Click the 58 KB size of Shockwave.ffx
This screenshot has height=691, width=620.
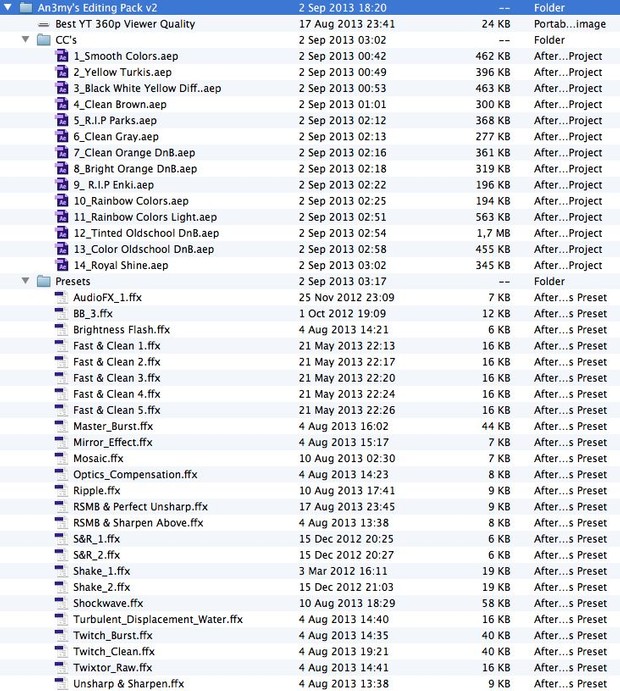point(496,603)
